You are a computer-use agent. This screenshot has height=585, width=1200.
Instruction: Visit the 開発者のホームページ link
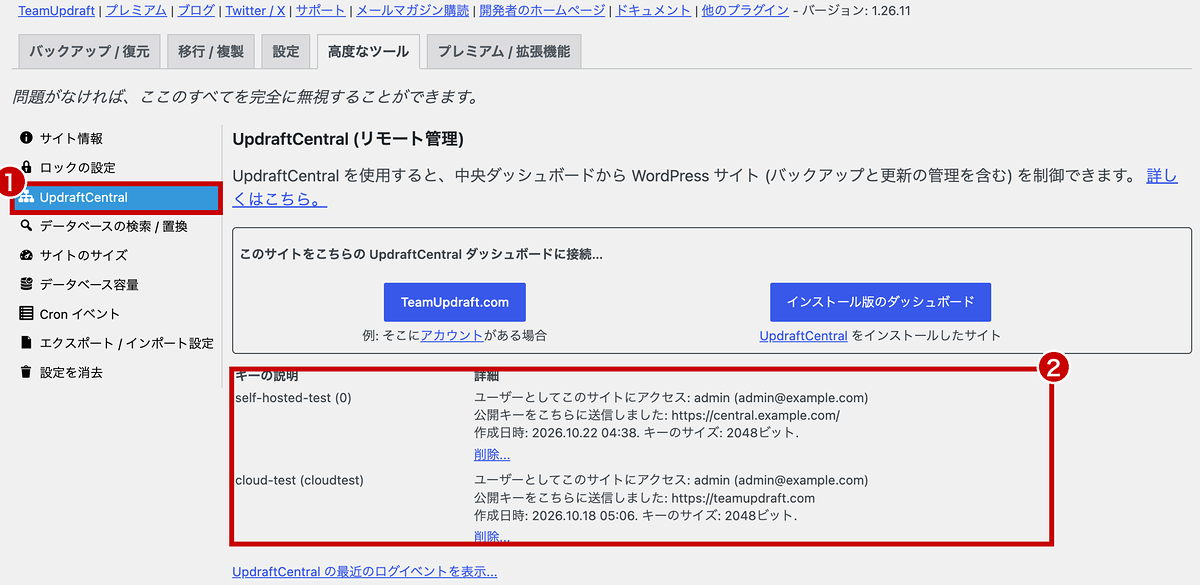pos(542,11)
